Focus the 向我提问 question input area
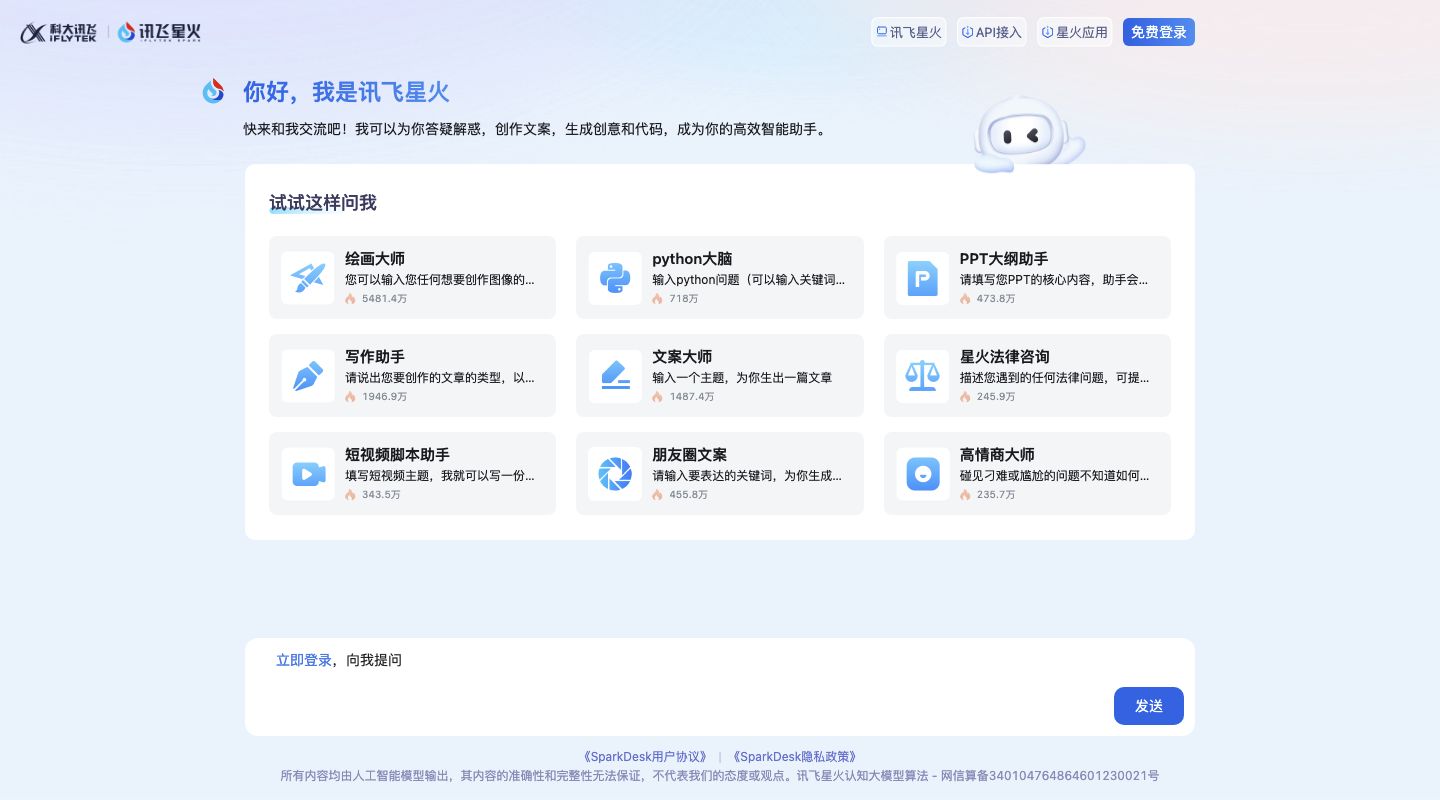 [x=720, y=687]
